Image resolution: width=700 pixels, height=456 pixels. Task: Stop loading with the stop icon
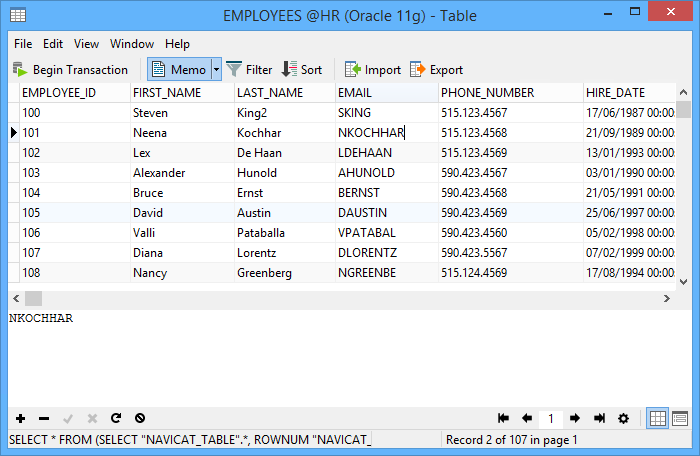point(140,418)
